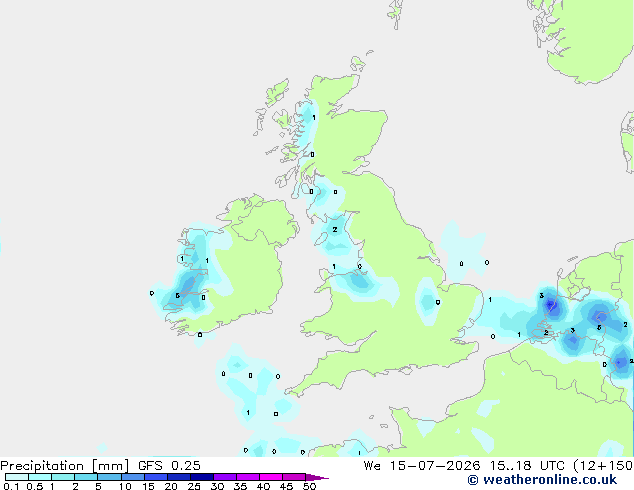Screen dimensions: 634x490
Task: Click the precipitation value '2' over the Irish Sea
Action: tap(335, 230)
